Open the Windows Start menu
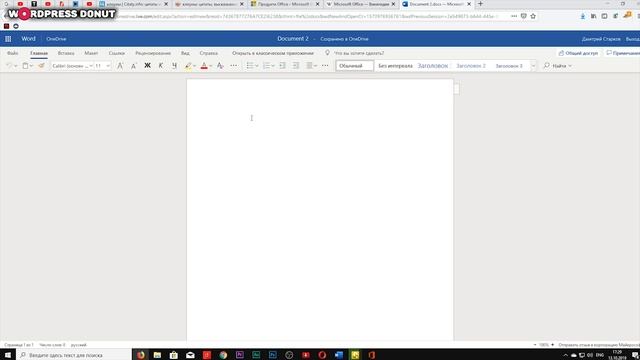The width and height of the screenshot is (640, 360). [x=8, y=355]
